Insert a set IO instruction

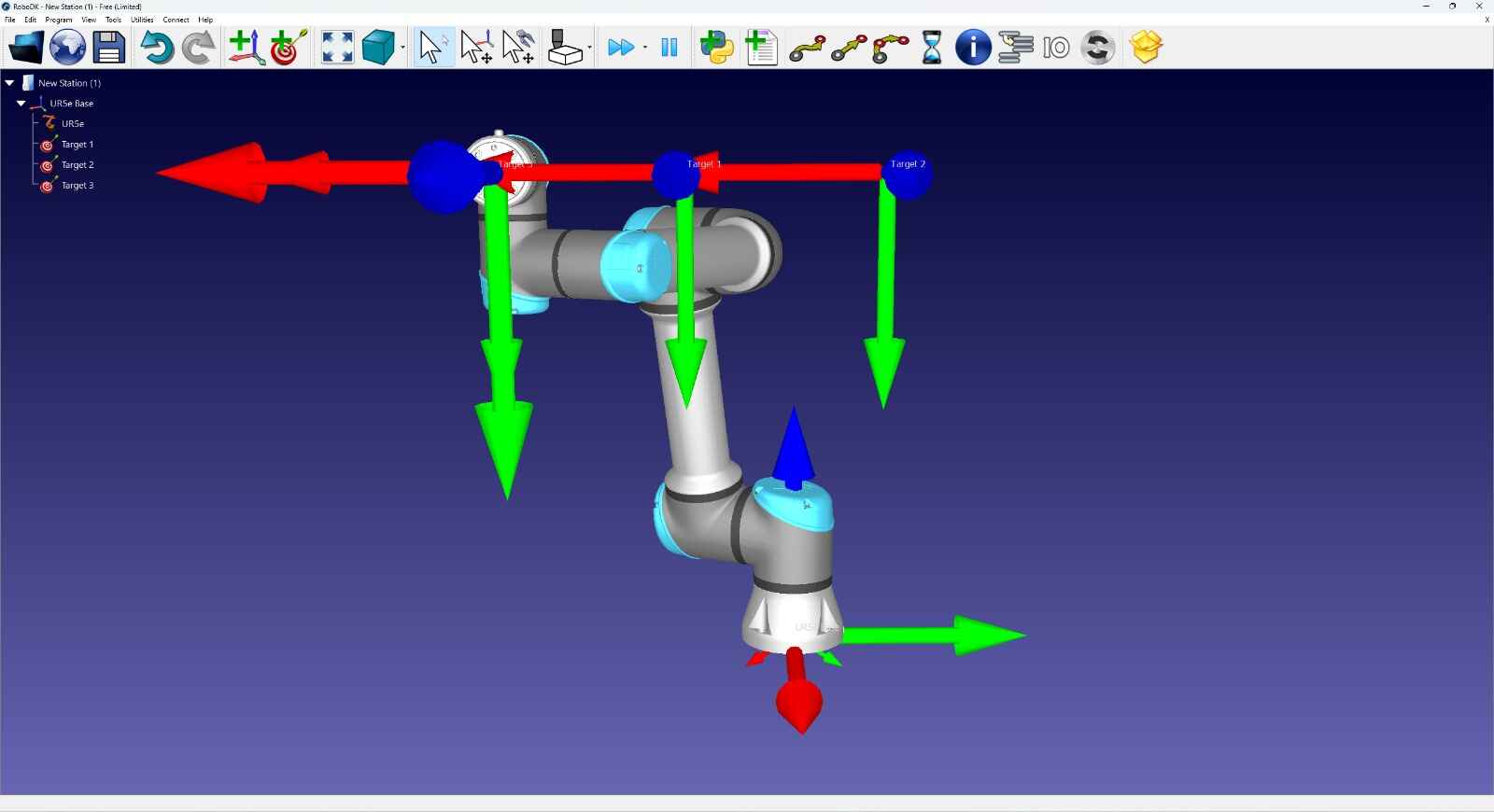coord(1056,48)
